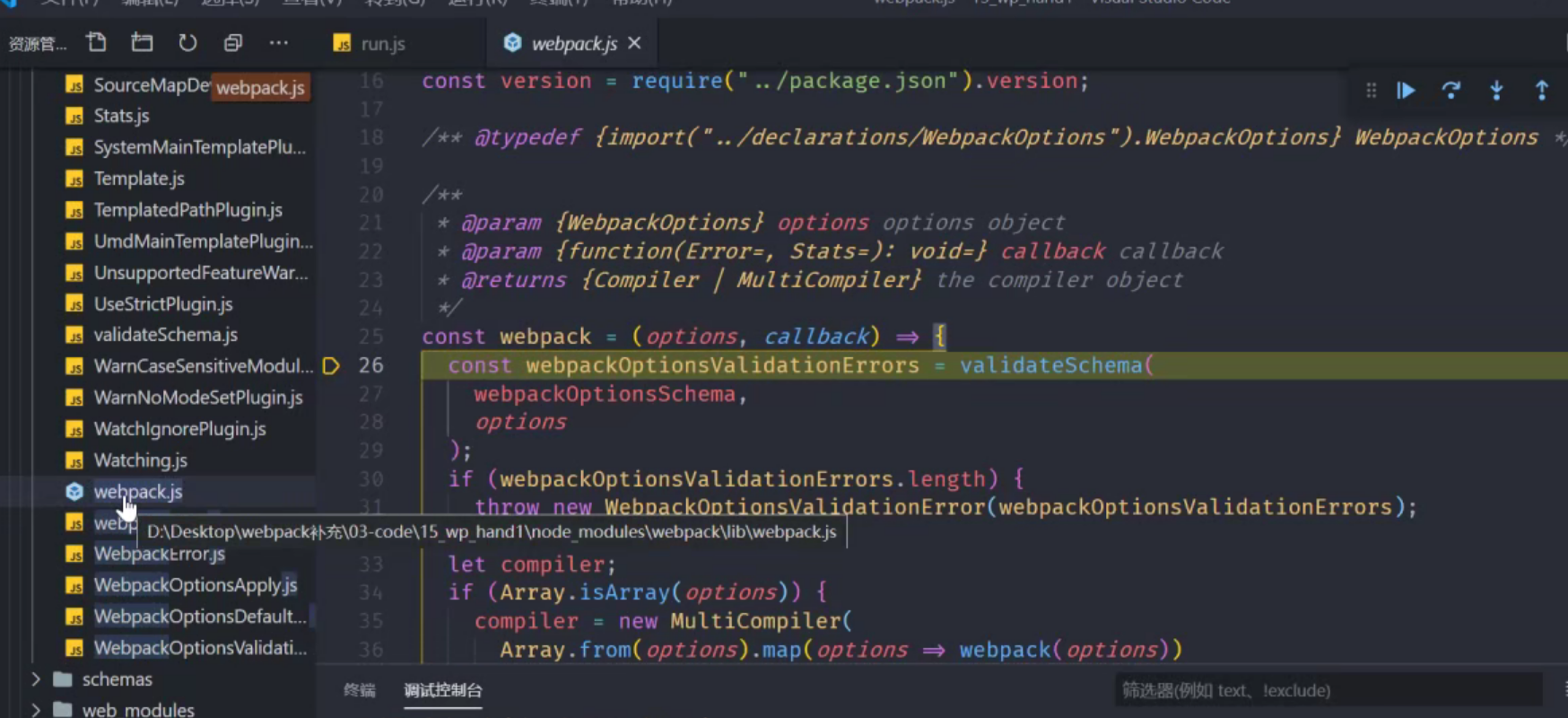Click the New File icon in explorer

click(x=96, y=42)
